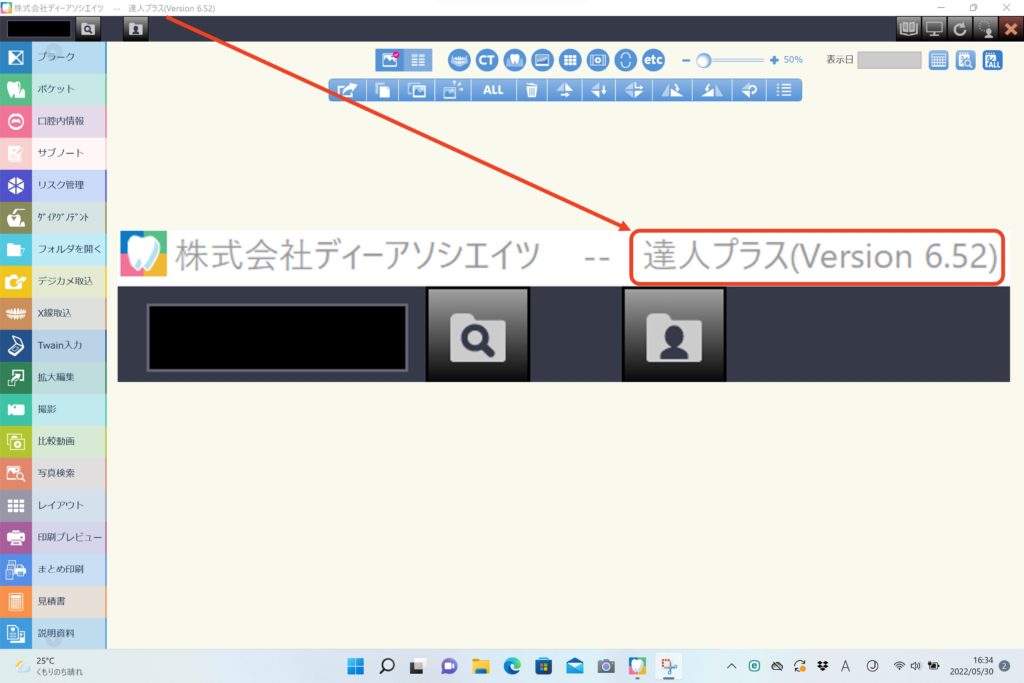Open プラーク from the sidebar
Viewport: 1024px width, 683px height.
coord(54,57)
